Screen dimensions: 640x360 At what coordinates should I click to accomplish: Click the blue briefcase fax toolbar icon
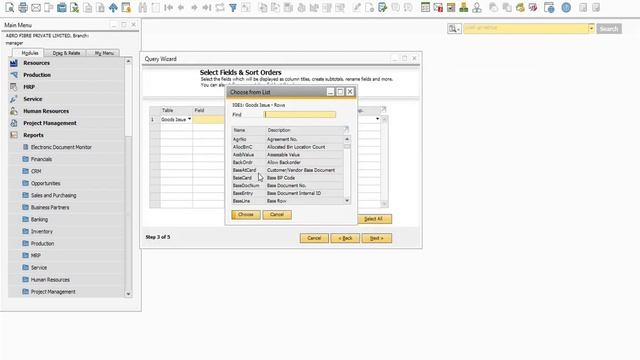click(x=62, y=7)
